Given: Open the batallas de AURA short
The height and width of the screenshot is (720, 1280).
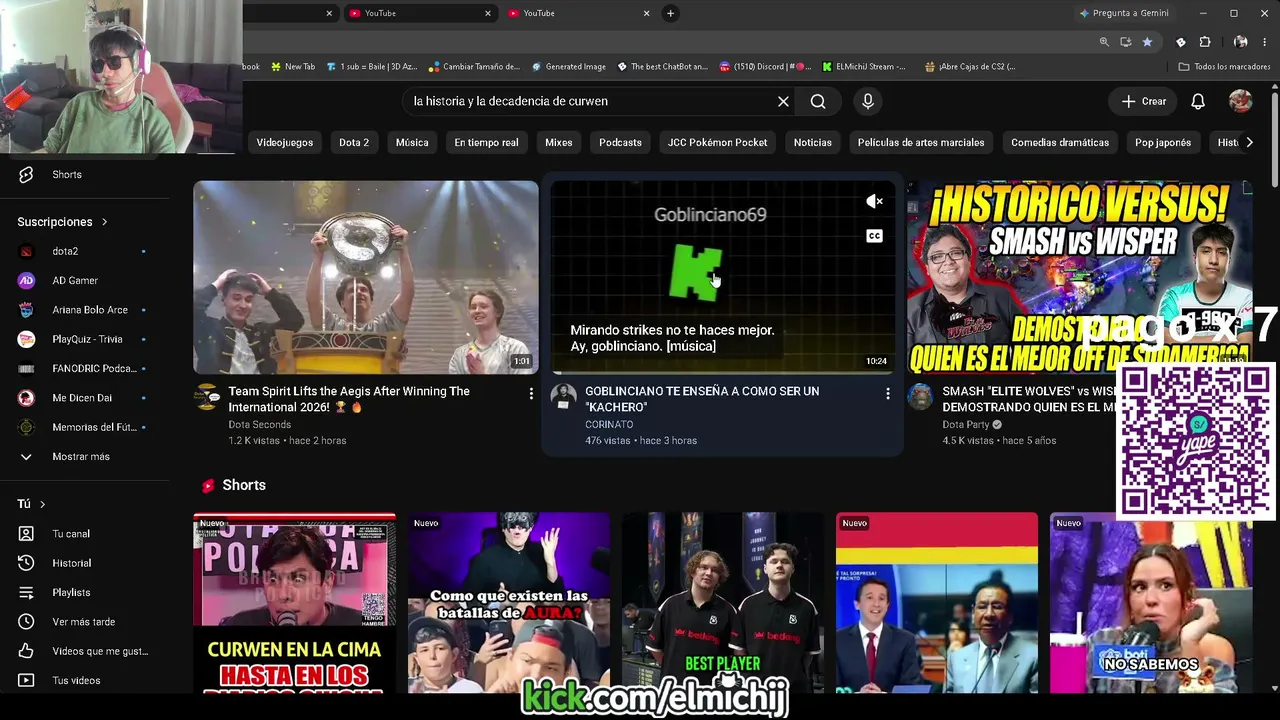Looking at the screenshot, I should 509,603.
